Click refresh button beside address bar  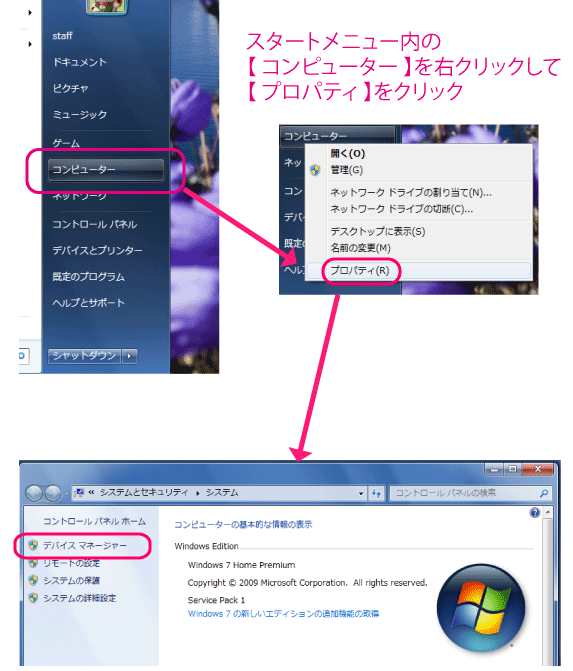[x=377, y=493]
